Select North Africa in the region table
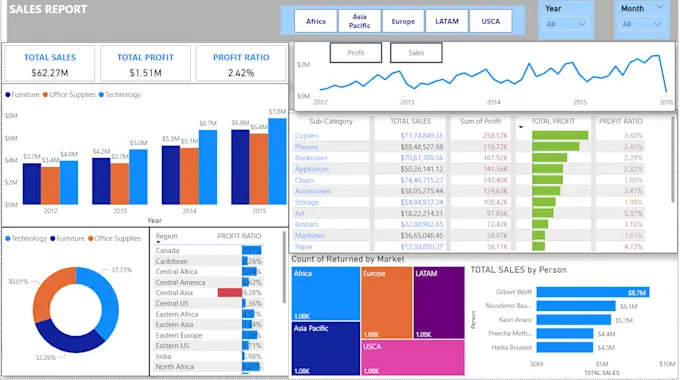Viewport: 680px width, 380px height. pos(208,367)
